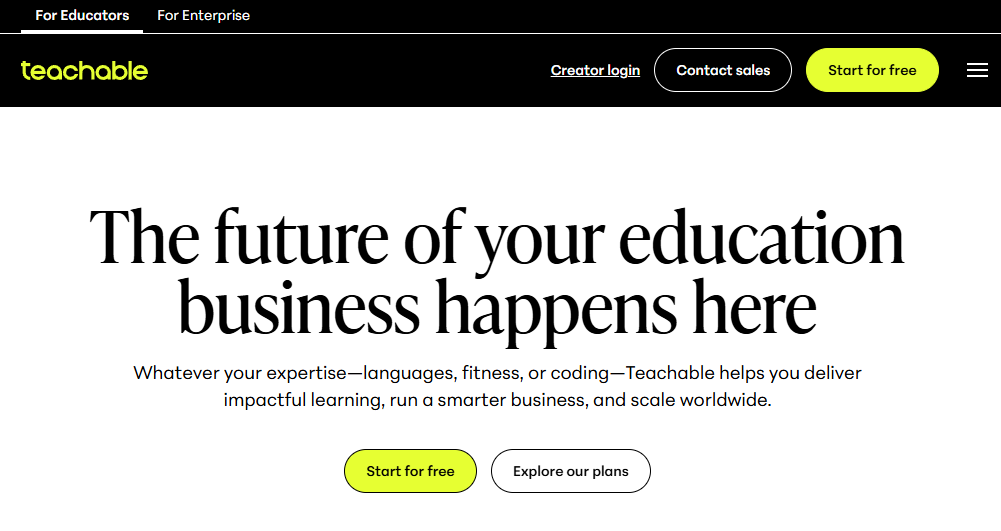The image size is (1001, 531).
Task: Open the Creator login link
Action: point(595,70)
